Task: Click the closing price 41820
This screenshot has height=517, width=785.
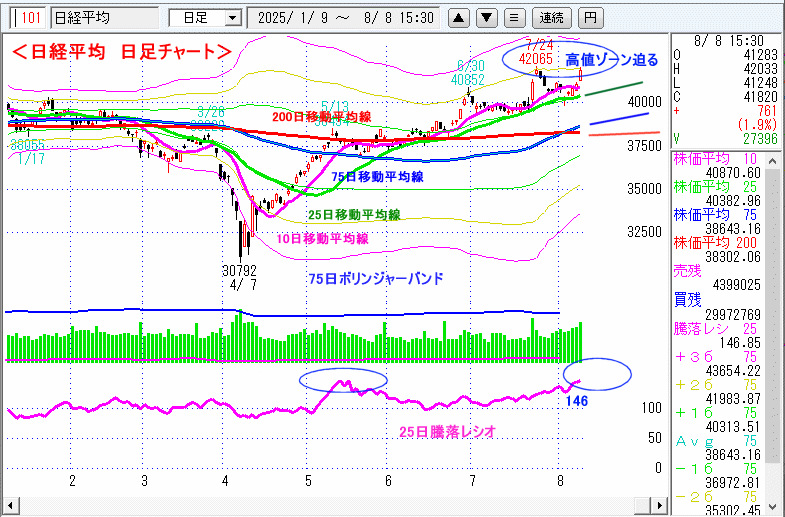Action: [x=760, y=97]
